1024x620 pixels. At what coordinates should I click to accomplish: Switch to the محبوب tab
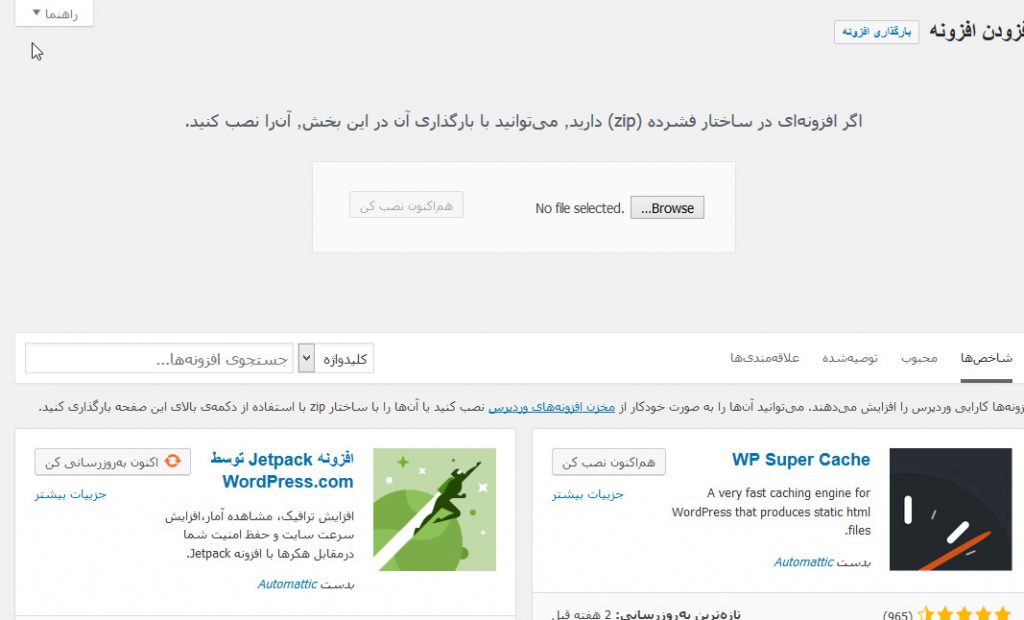coord(919,358)
